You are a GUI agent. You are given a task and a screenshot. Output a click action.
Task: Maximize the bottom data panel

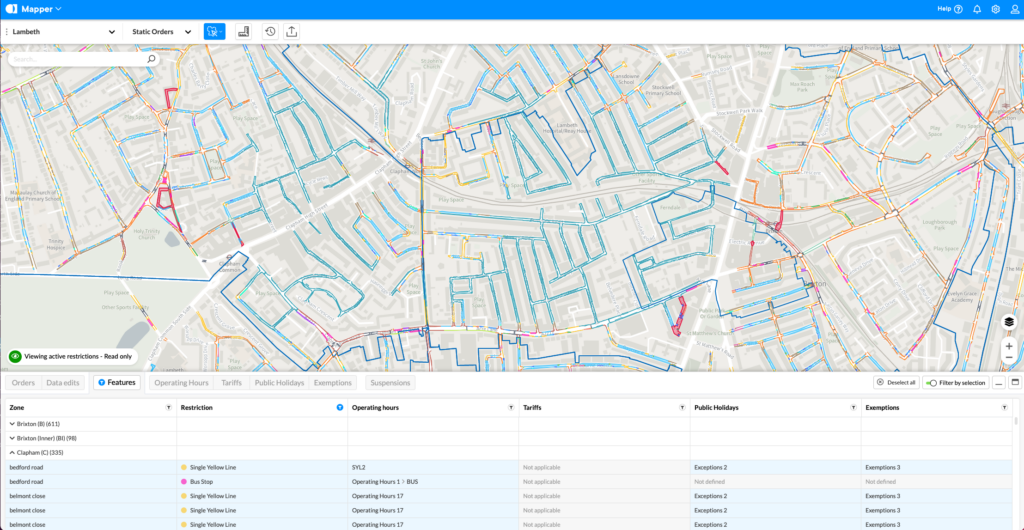[1016, 382]
